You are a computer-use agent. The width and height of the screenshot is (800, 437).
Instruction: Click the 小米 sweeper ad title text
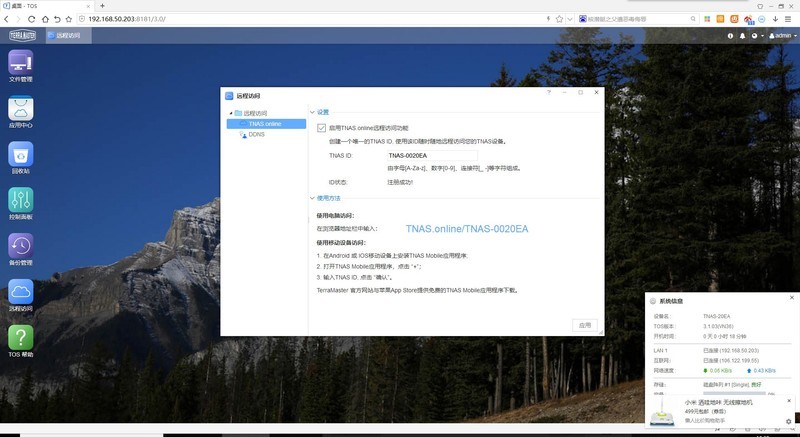[718, 402]
